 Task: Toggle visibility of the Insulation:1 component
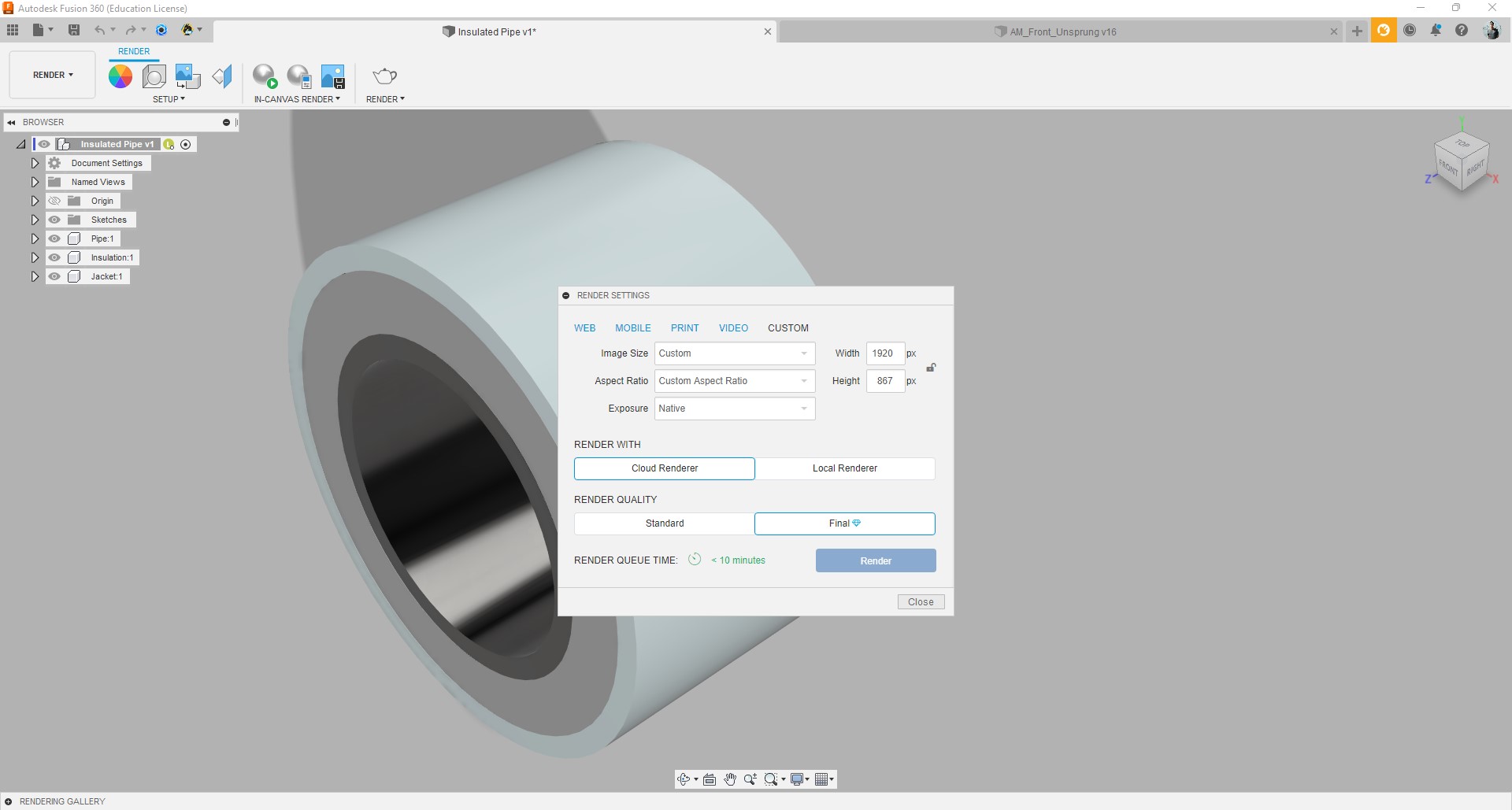click(x=54, y=257)
